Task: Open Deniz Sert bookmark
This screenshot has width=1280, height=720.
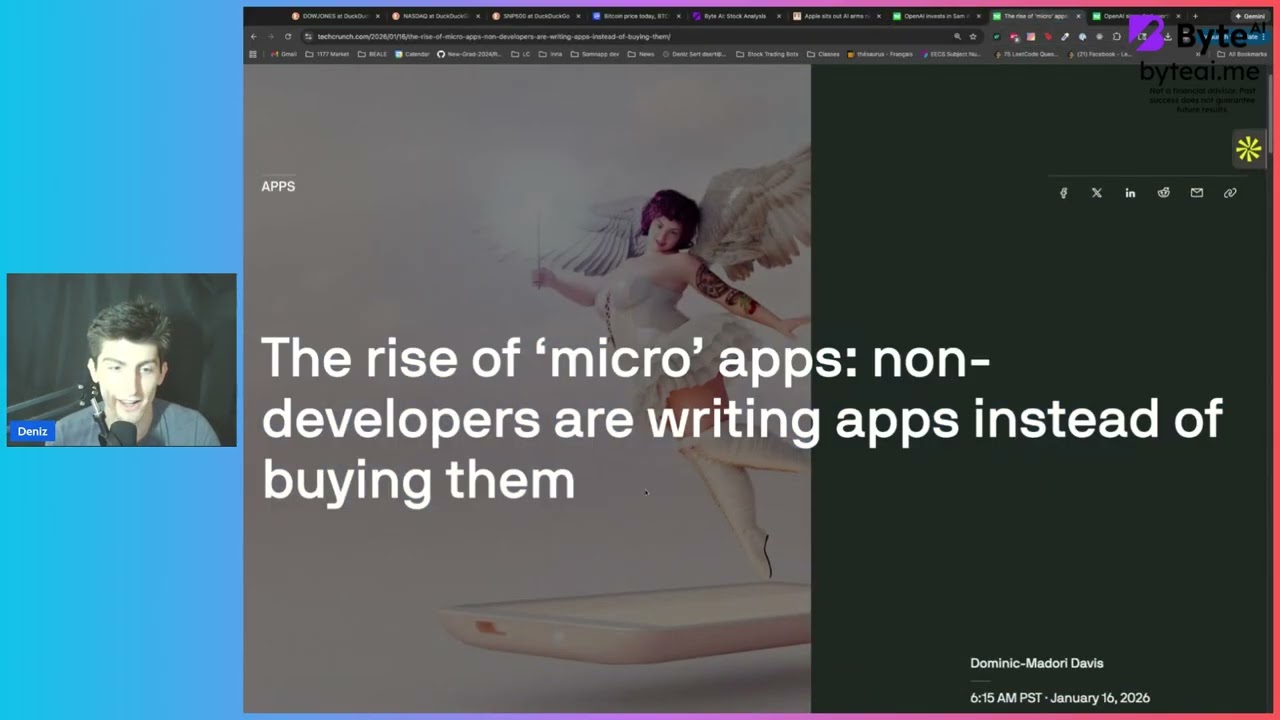Action: (694, 54)
